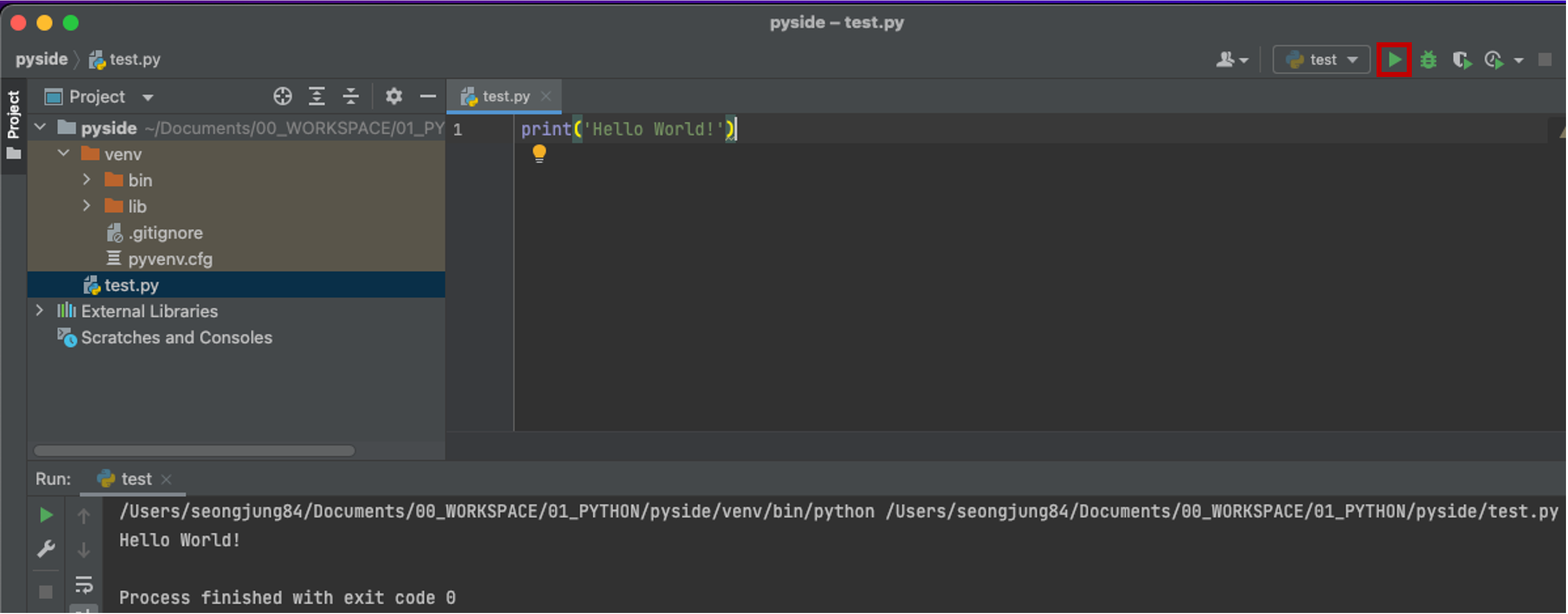This screenshot has width=1568, height=614.
Task: Click the Debug bug icon
Action: coord(1428,59)
